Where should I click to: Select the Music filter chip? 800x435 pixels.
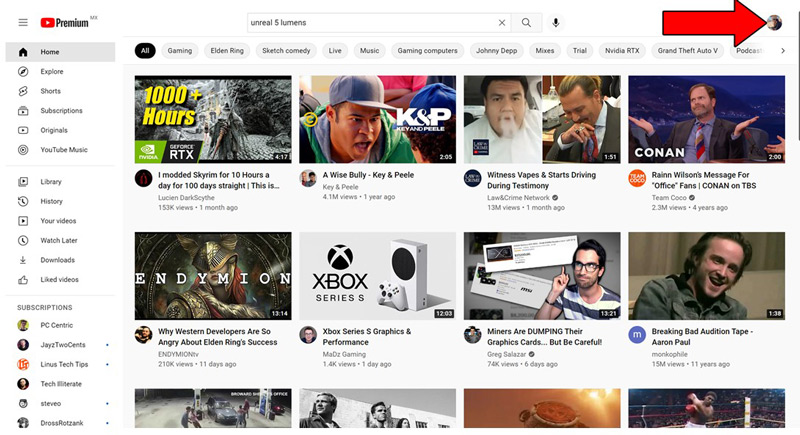point(369,50)
